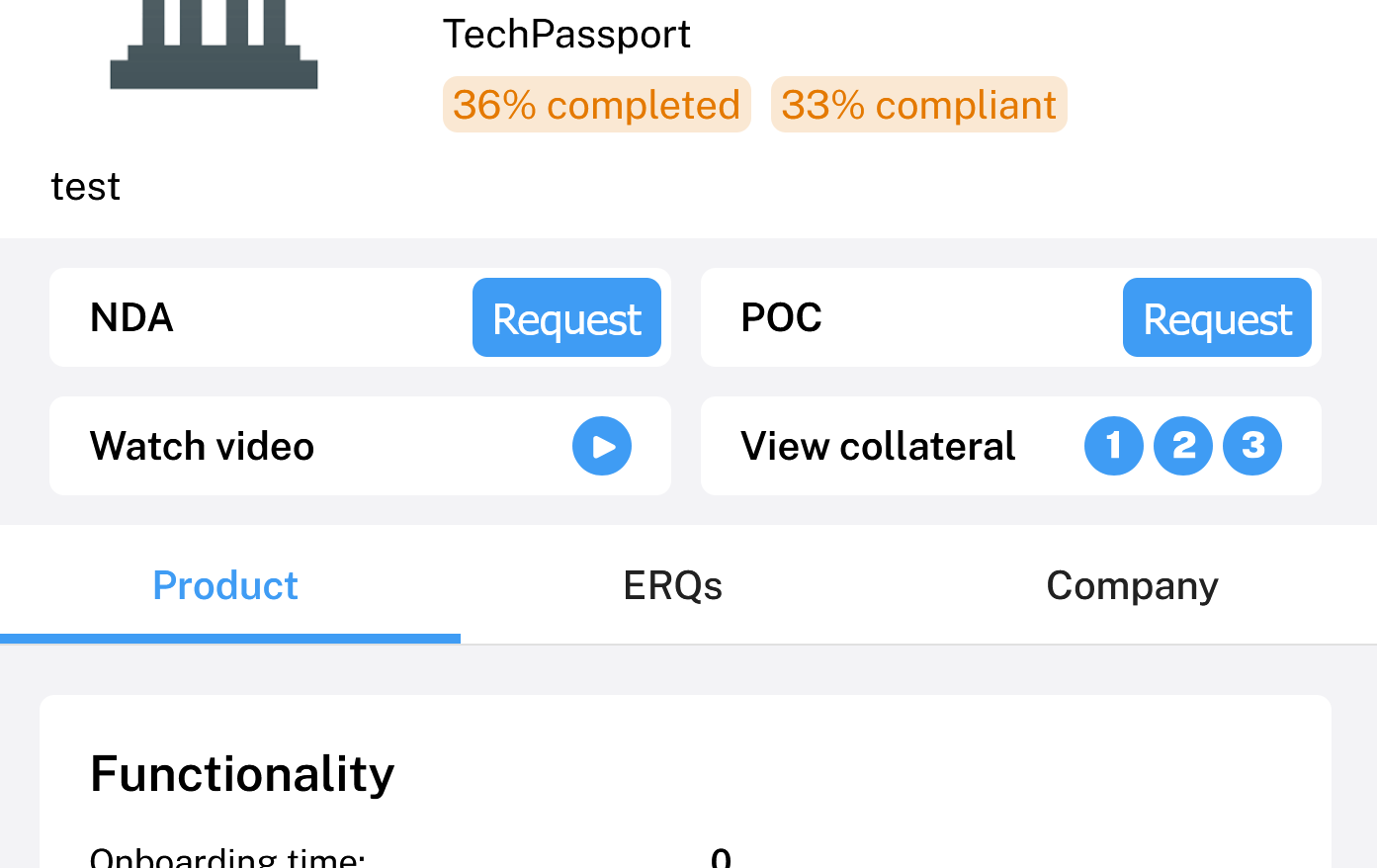Click the Watch video label
The height and width of the screenshot is (868, 1377).
[202, 446]
